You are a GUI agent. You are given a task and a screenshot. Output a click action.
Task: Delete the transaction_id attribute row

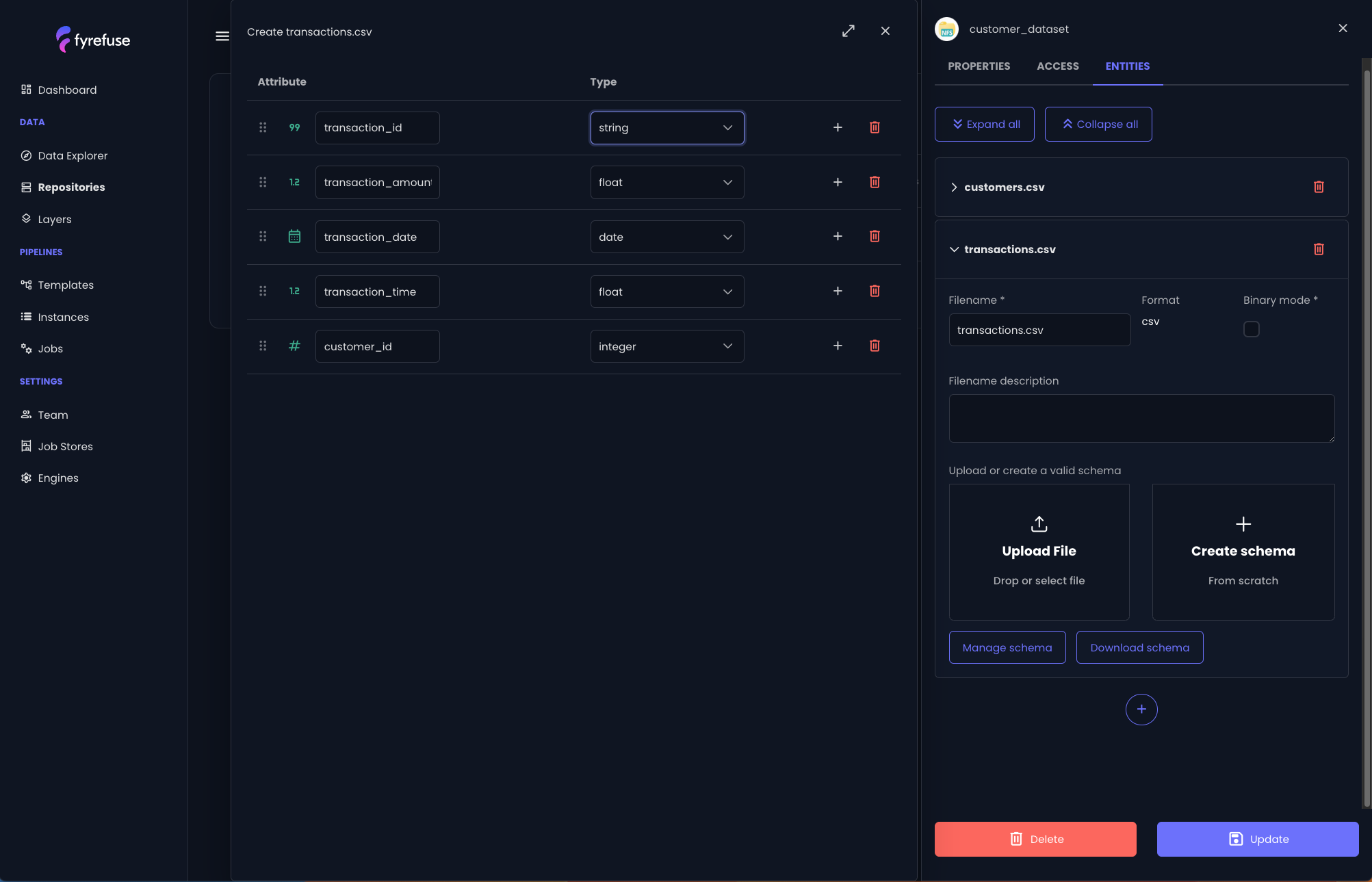pos(875,127)
